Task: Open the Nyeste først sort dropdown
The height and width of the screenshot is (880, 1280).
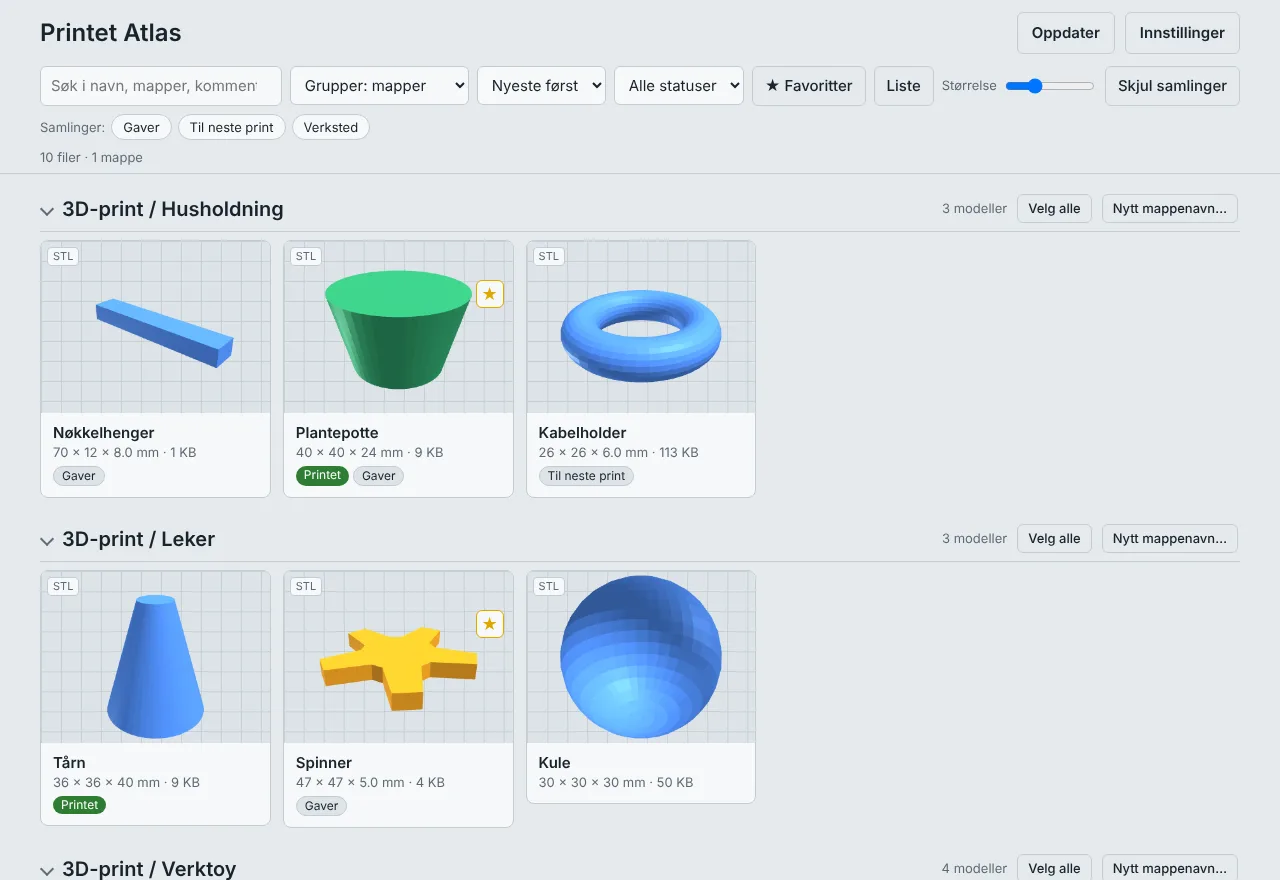Action: click(x=542, y=86)
